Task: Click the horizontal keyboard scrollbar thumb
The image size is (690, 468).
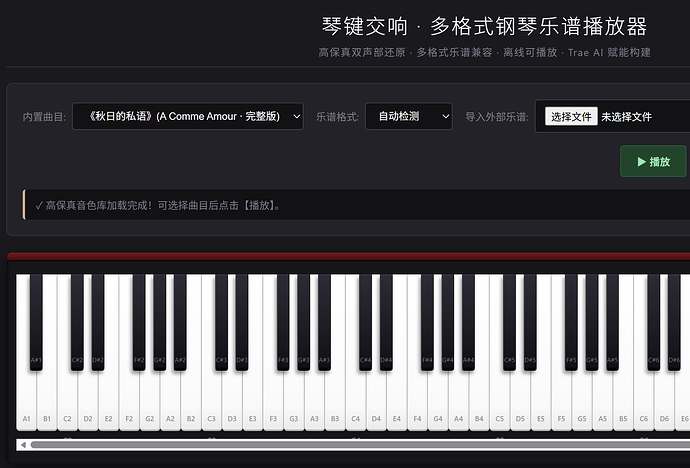Action: [360, 445]
